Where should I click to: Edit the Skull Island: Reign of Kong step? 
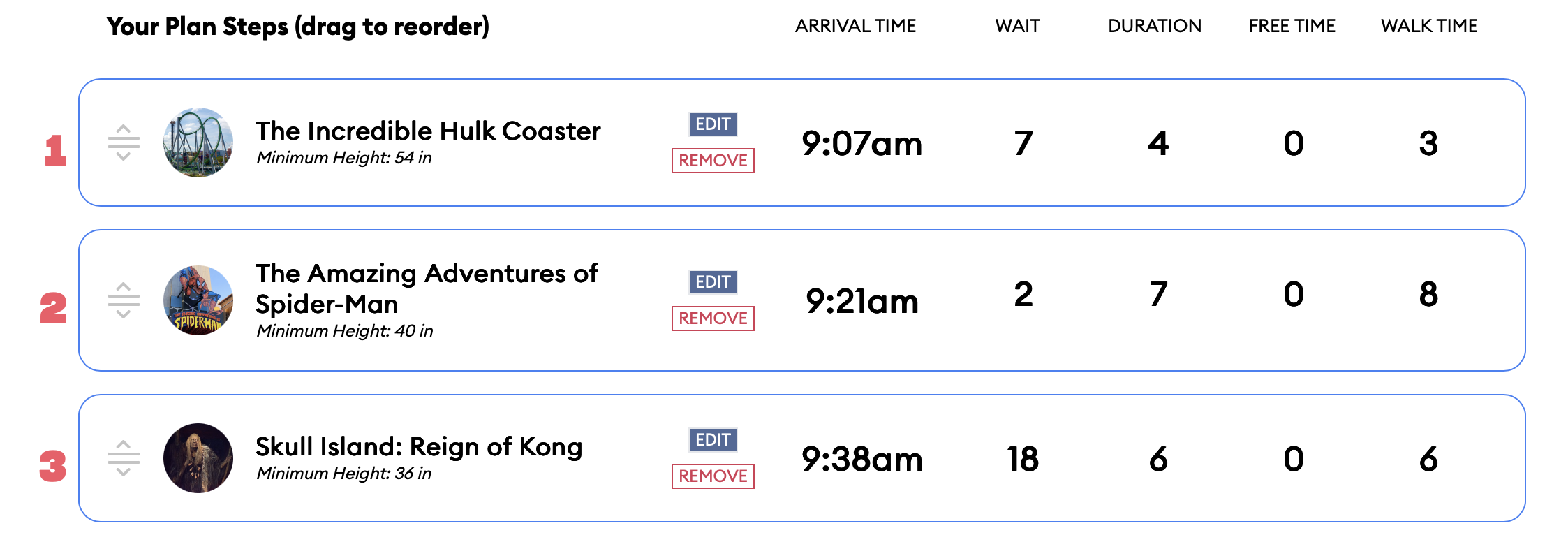pyautogui.click(x=713, y=440)
